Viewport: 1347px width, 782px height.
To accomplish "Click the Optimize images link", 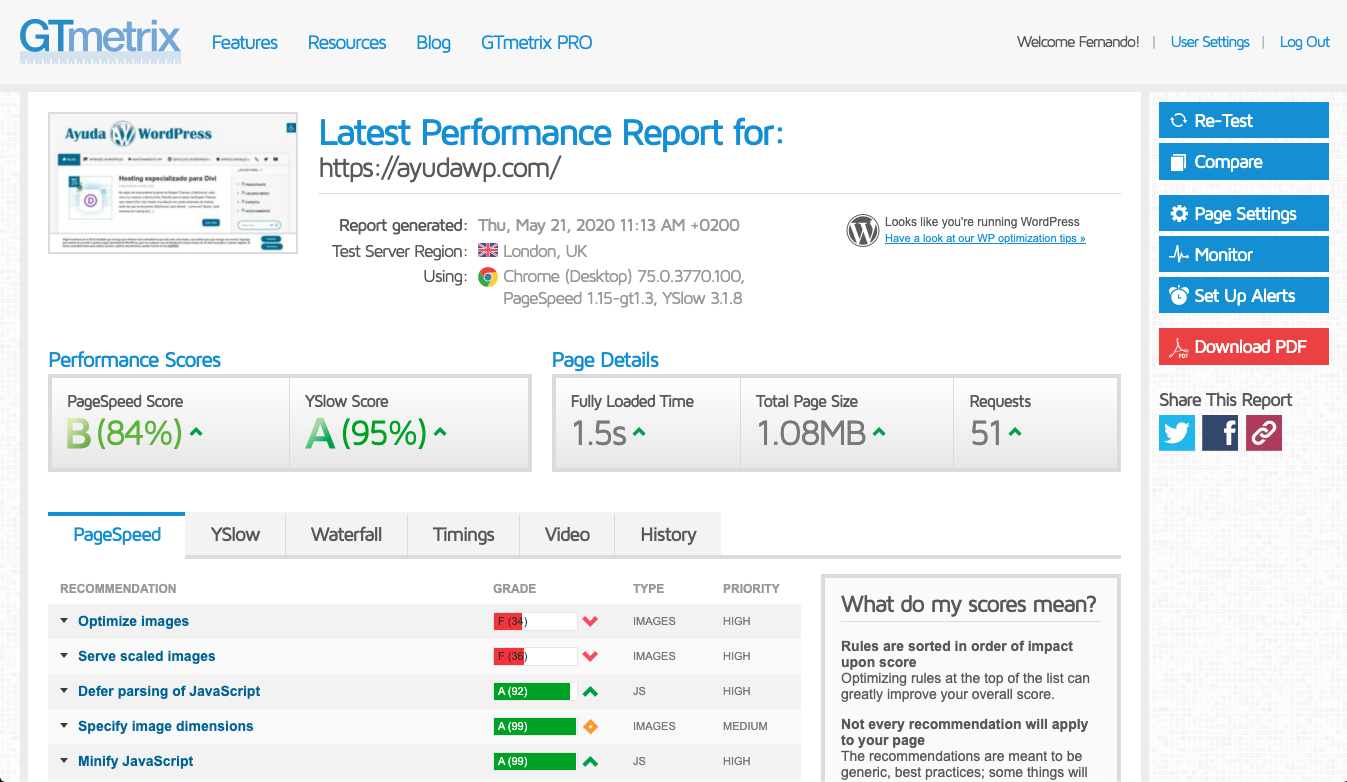I will [133, 621].
